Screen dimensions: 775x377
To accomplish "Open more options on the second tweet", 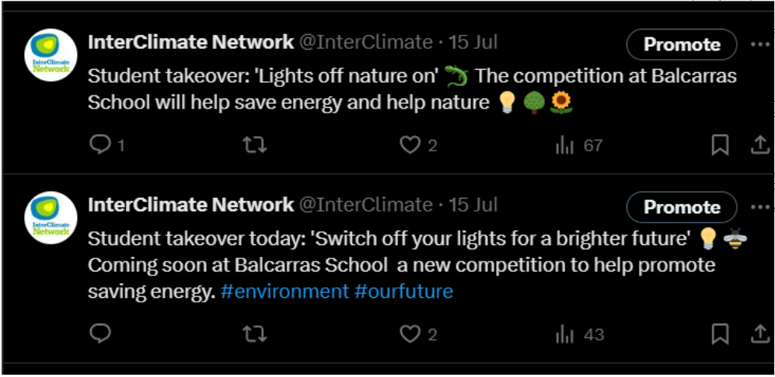I will [x=760, y=207].
